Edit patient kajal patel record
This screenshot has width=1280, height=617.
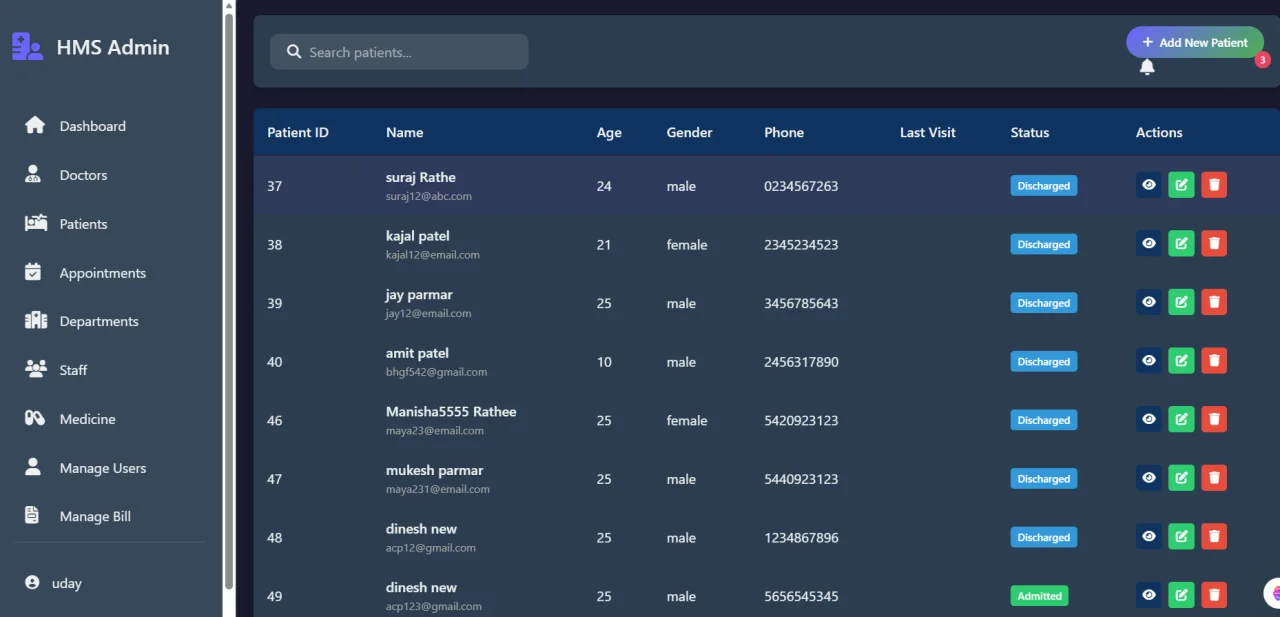(1181, 243)
